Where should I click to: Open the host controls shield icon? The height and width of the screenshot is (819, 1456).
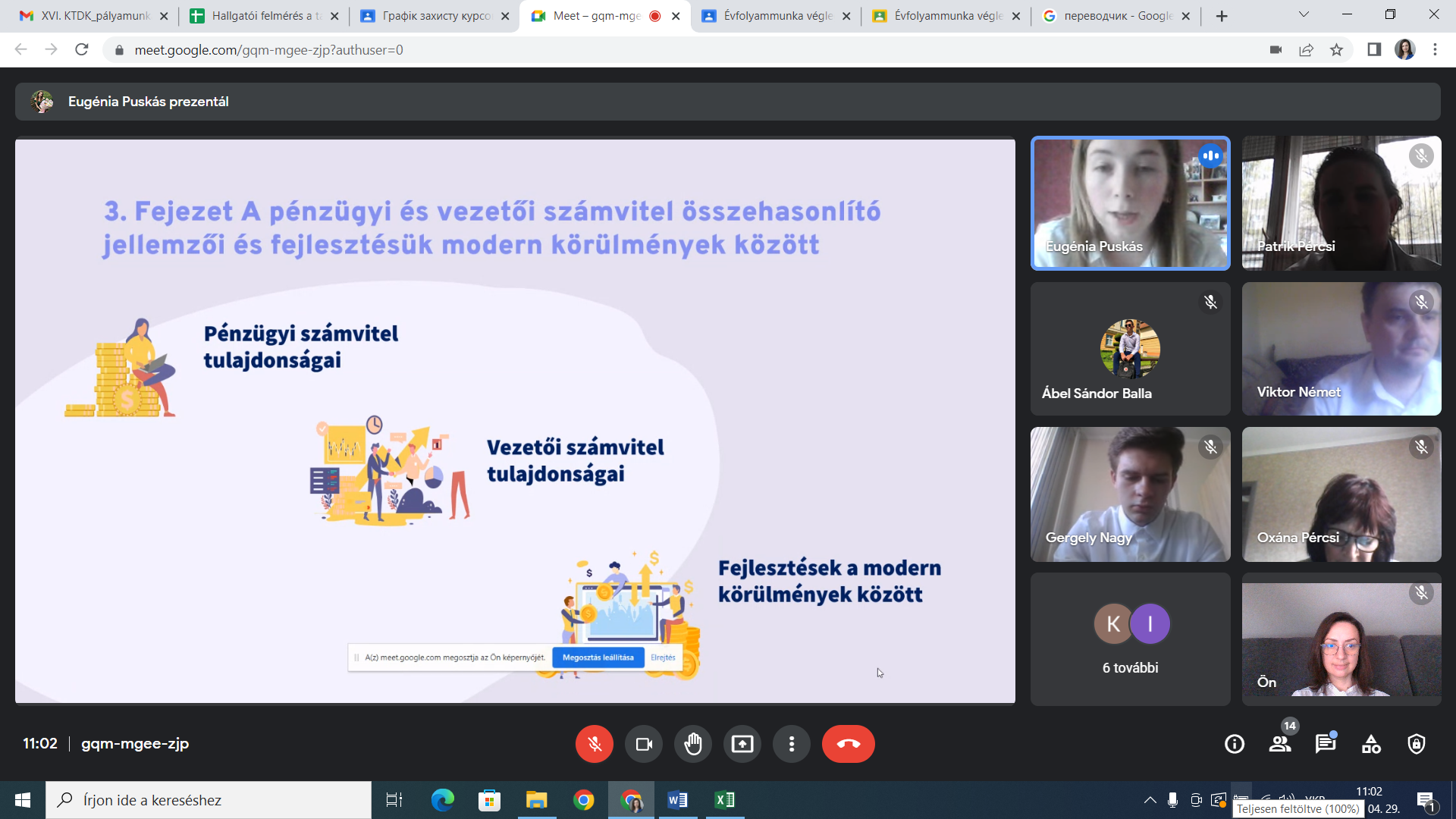pyautogui.click(x=1417, y=744)
